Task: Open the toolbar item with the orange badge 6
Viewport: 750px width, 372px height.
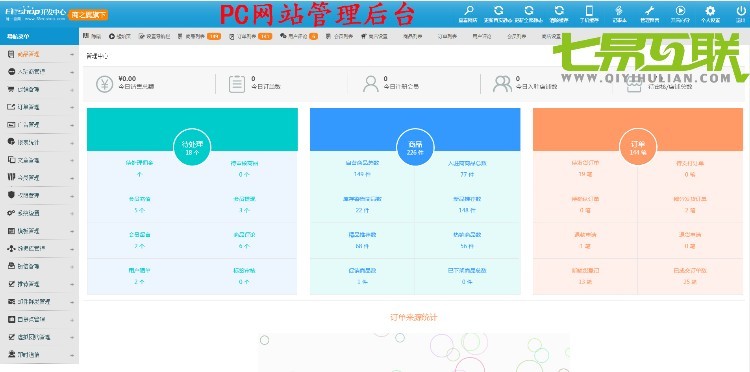Action: pyautogui.click(x=298, y=36)
